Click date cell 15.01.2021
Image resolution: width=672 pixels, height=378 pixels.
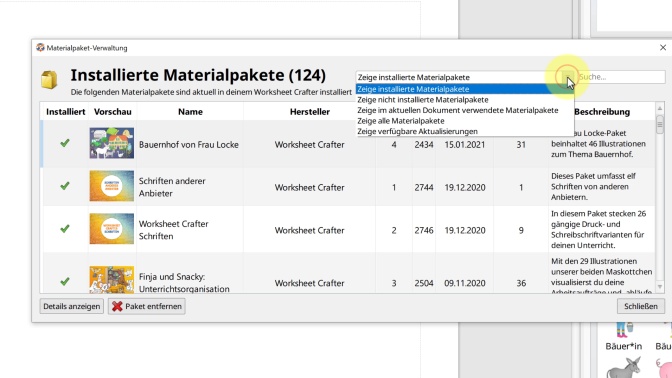(465, 145)
